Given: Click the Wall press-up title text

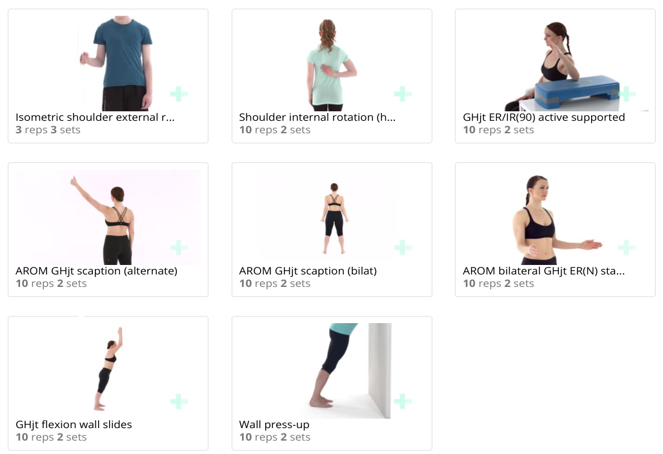Looking at the screenshot, I should click(274, 425).
